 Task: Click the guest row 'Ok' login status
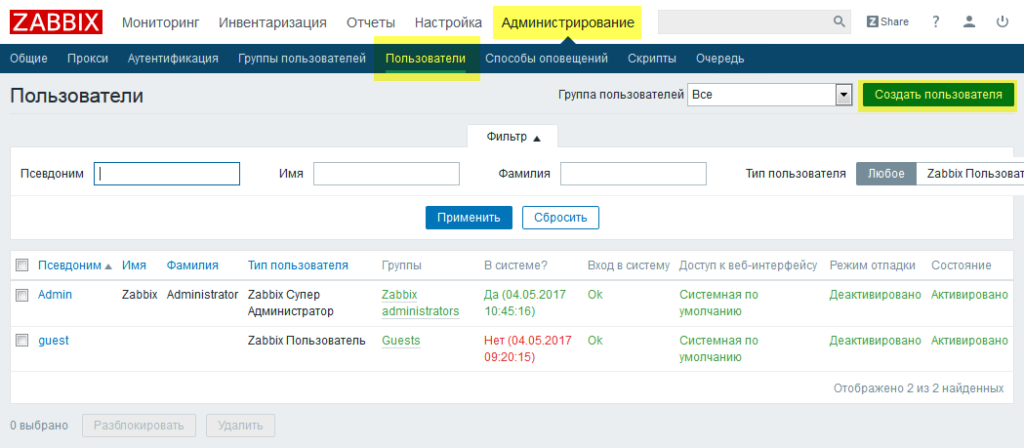click(595, 340)
